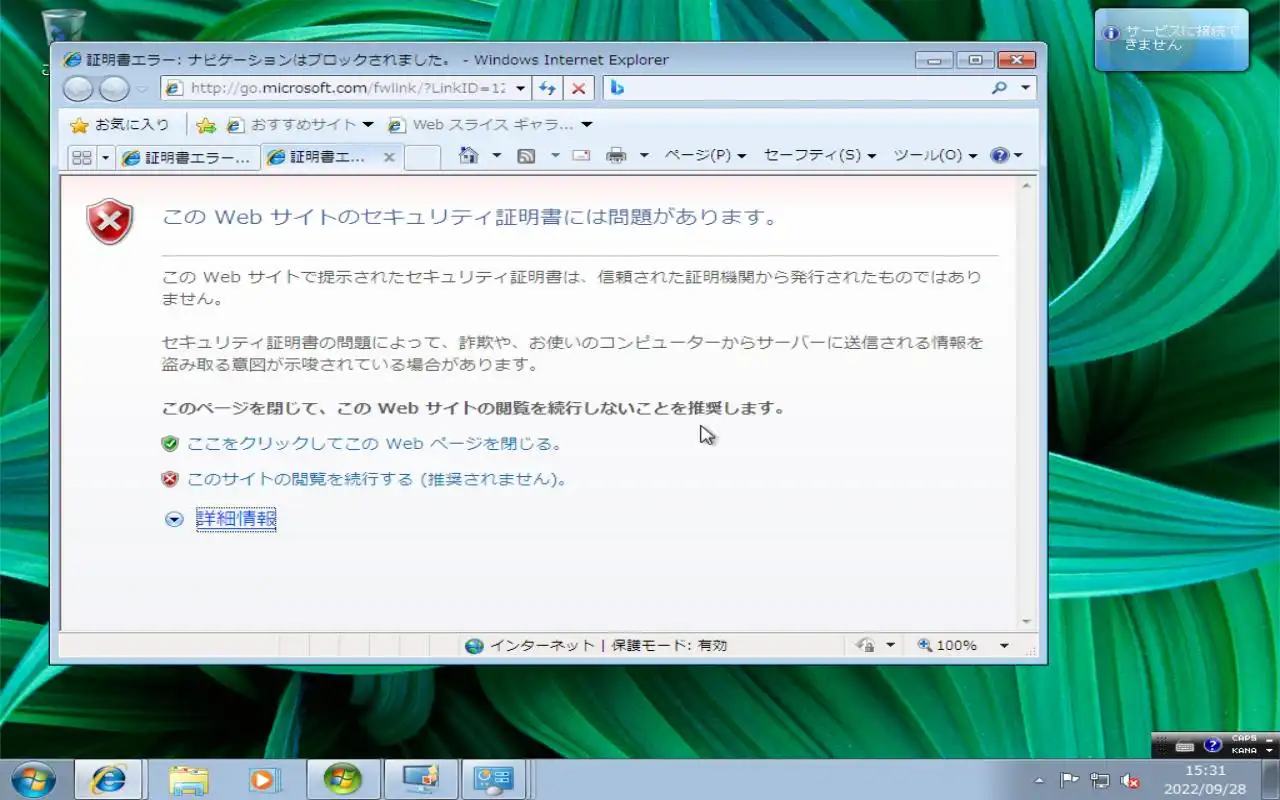Screen dimensions: 1280x800
Task: Open the Web スライス ギャラリー link
Action: click(481, 125)
